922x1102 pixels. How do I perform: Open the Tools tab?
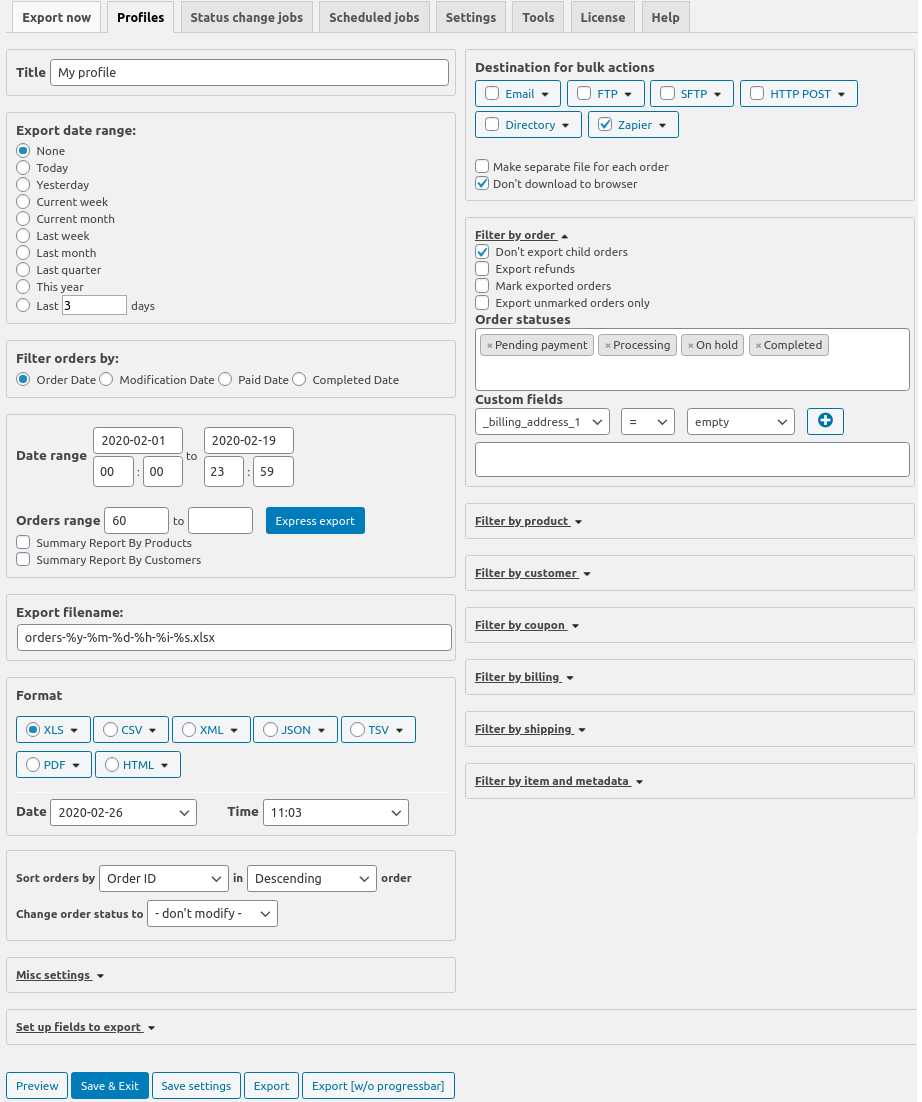click(x=538, y=18)
